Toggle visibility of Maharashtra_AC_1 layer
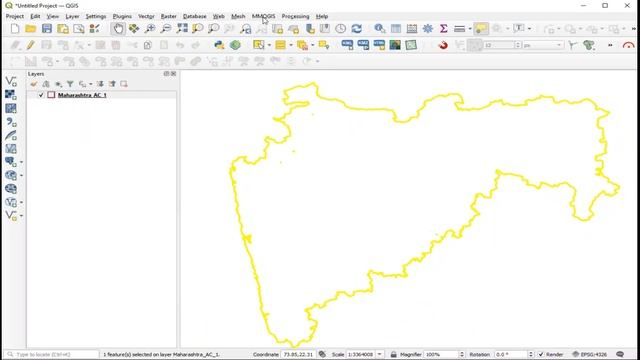 (x=41, y=95)
